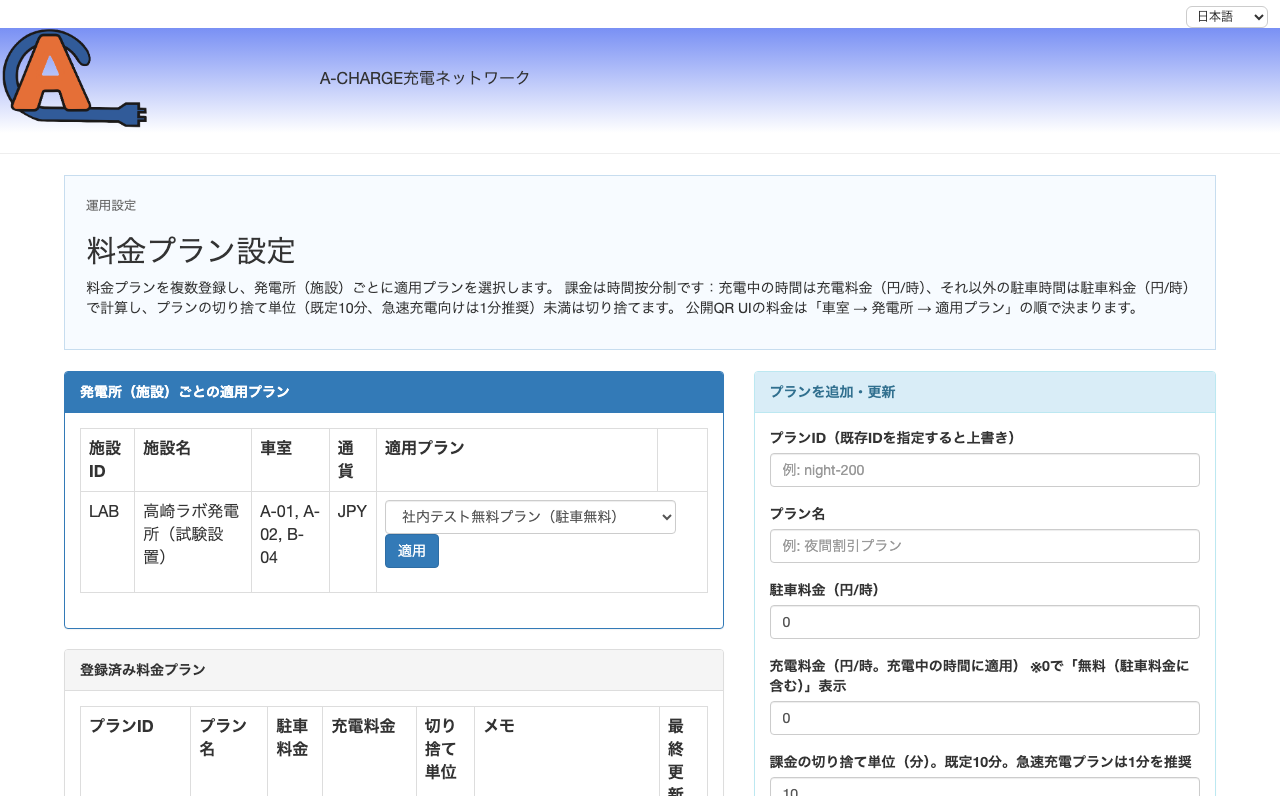The image size is (1280, 796).
Task: Click the 適用プラン column header
Action: click(517, 460)
